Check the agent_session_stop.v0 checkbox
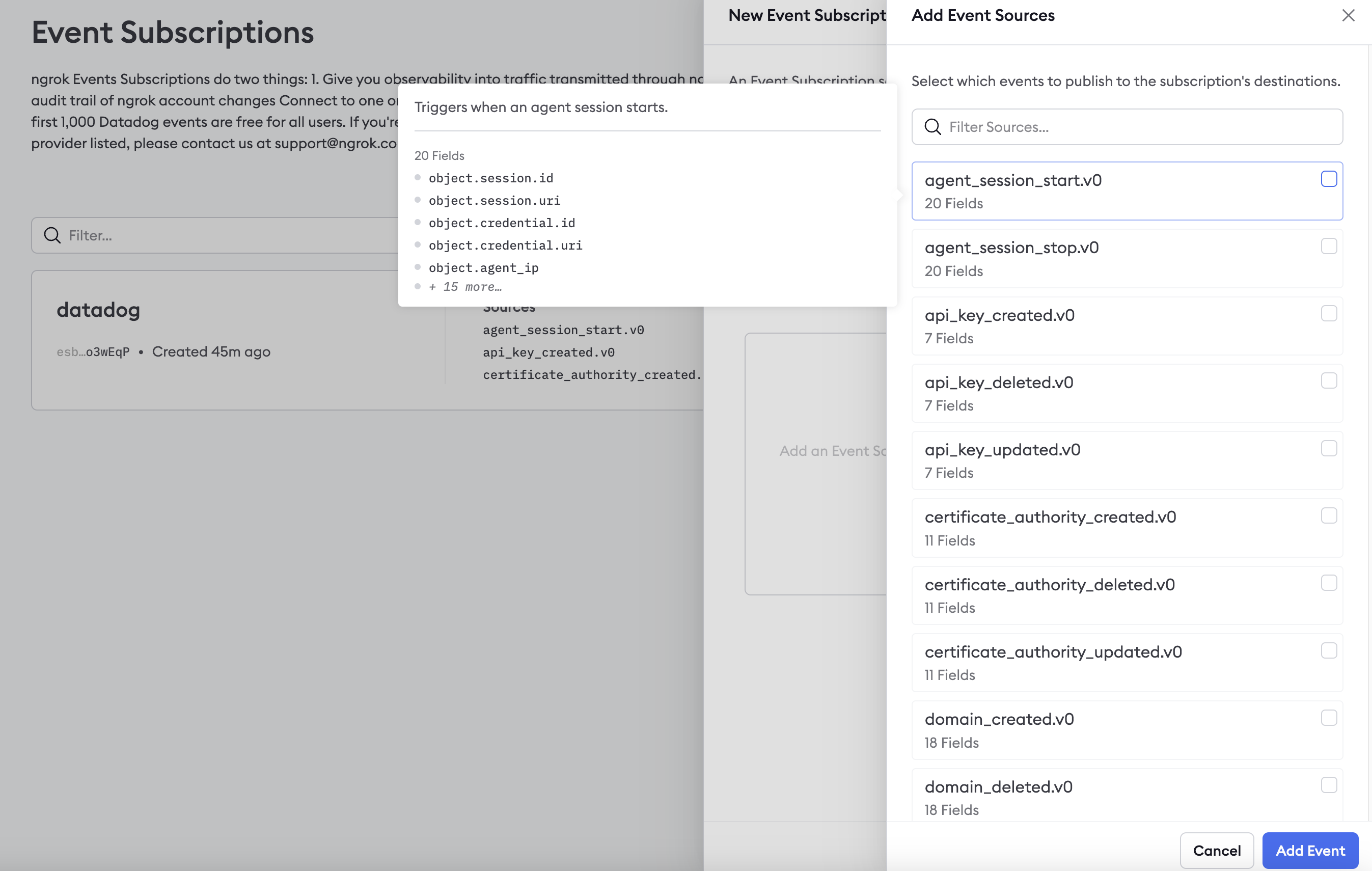This screenshot has height=871, width=1372. [1328, 246]
